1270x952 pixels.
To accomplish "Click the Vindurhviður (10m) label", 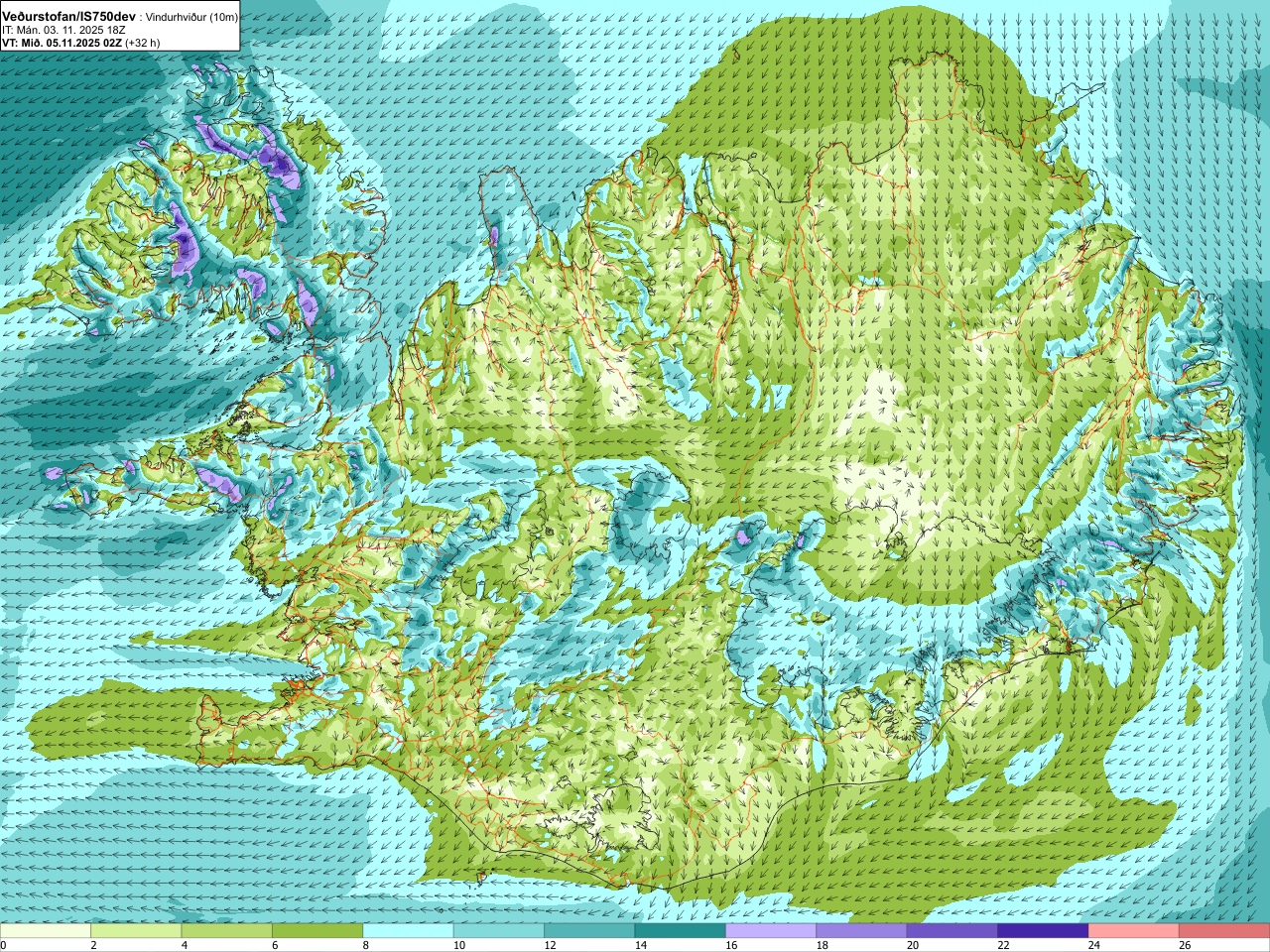I will [x=191, y=18].
